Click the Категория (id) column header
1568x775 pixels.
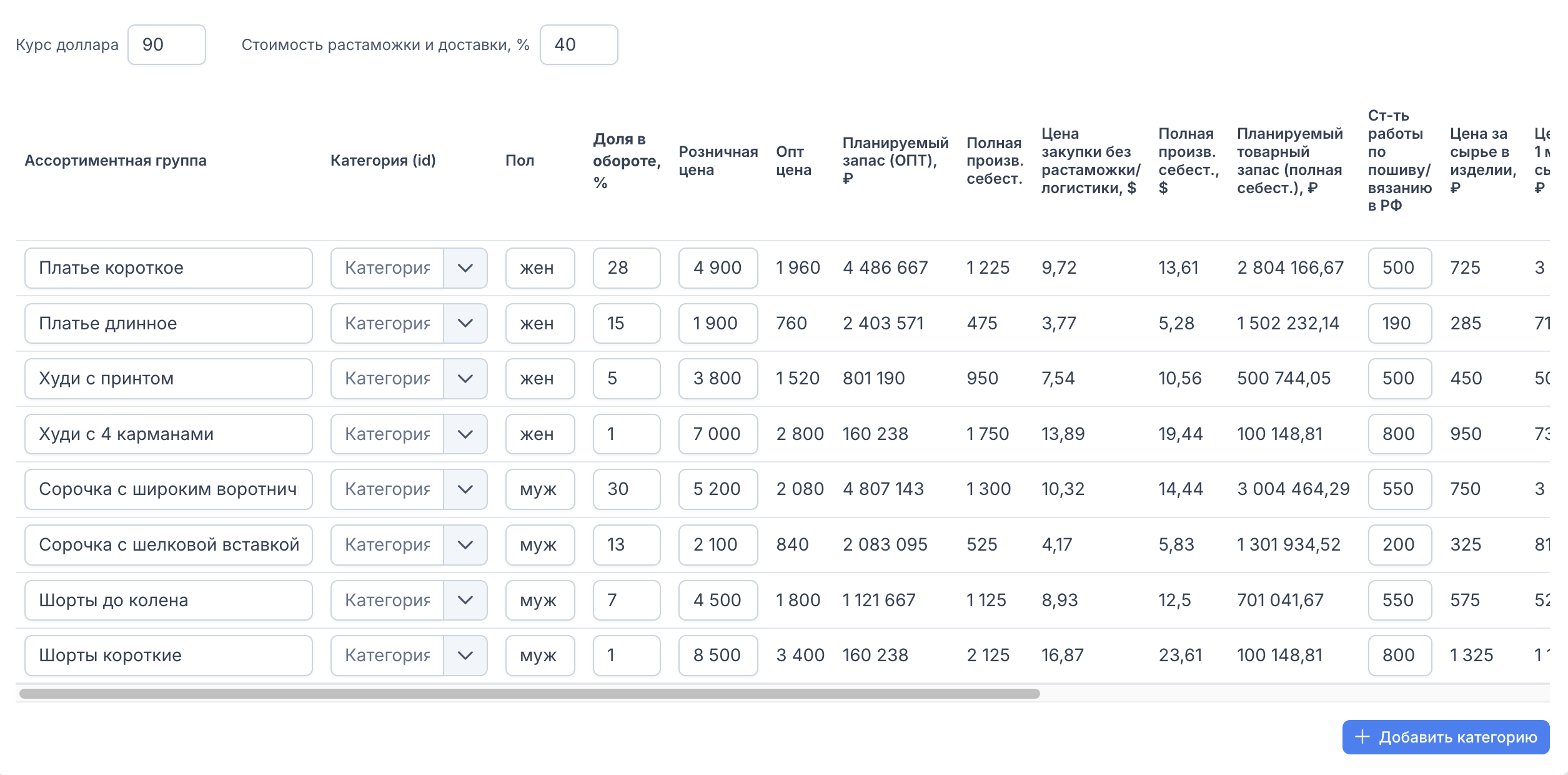tap(383, 161)
